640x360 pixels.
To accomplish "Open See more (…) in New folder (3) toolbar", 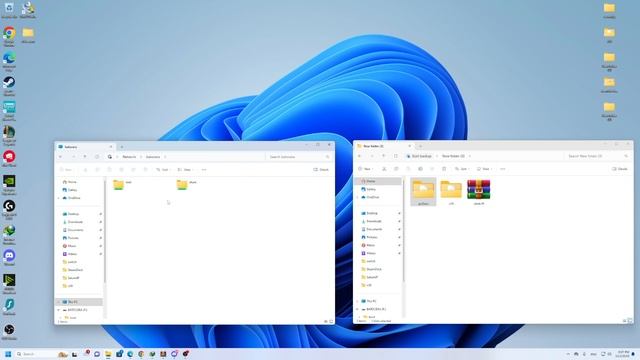I will 502,169.
